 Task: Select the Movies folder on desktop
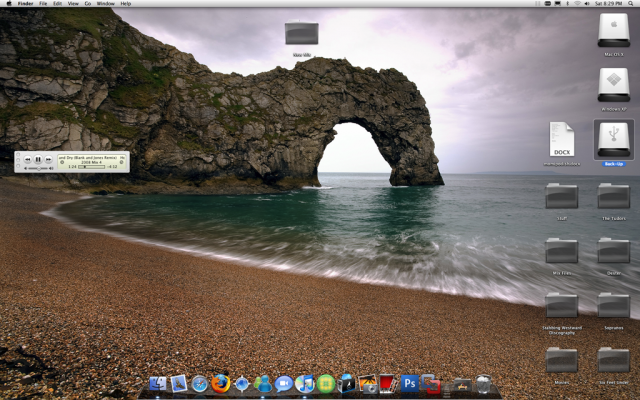[x=562, y=360]
